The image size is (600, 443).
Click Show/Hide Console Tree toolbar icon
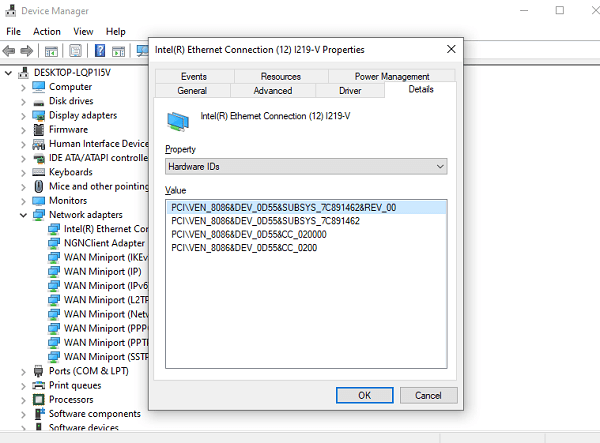point(51,50)
